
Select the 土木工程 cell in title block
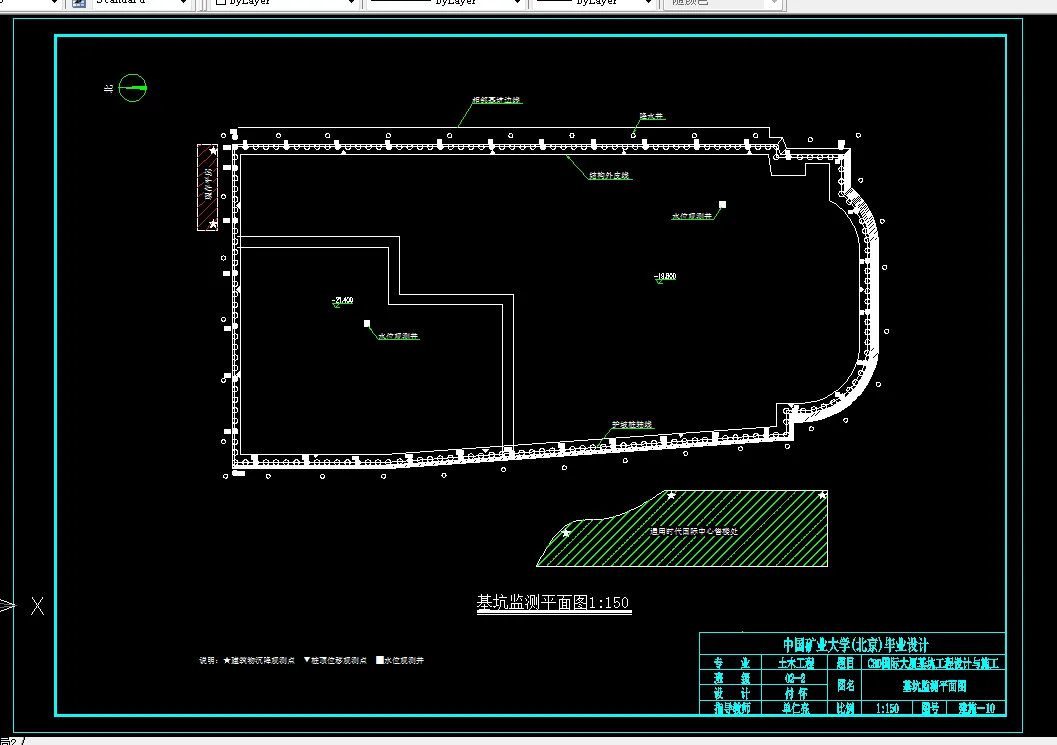point(796,663)
